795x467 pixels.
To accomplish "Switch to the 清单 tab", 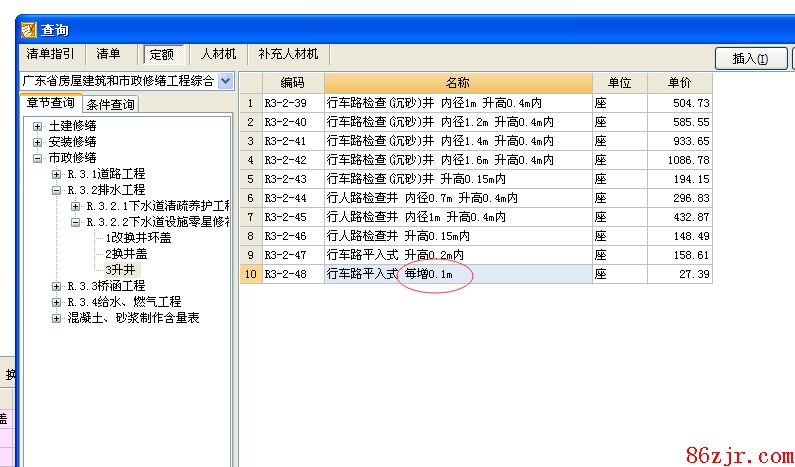I will (x=108, y=54).
